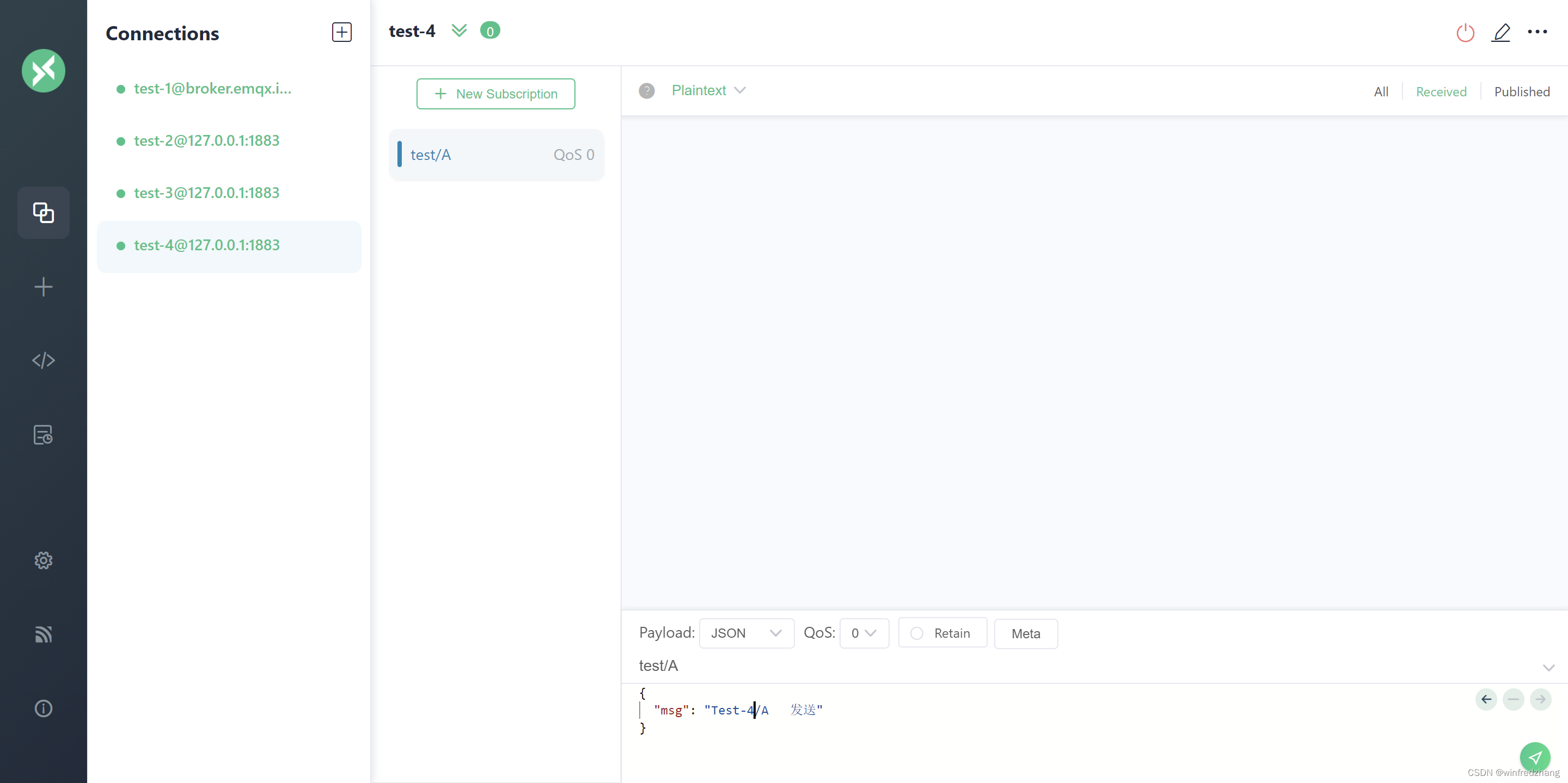Open the Connections page sidebar icon
The height and width of the screenshot is (783, 1568).
click(x=43, y=212)
